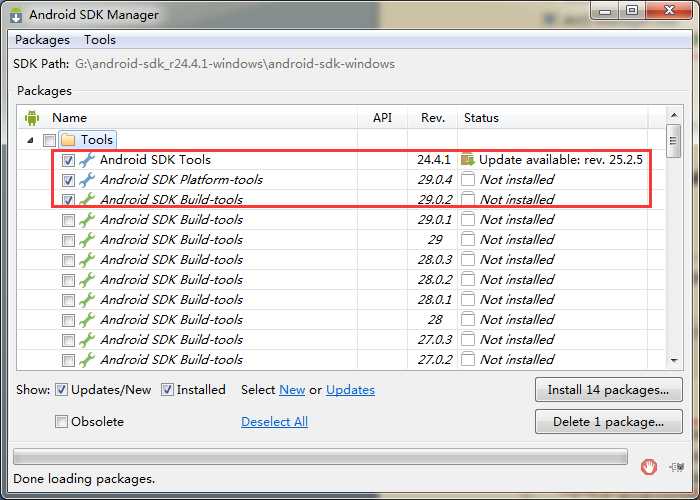Screen dimensions: 700x500
Task: Uncheck Build-tools 29.0.2 checkbox
Action: click(68, 200)
